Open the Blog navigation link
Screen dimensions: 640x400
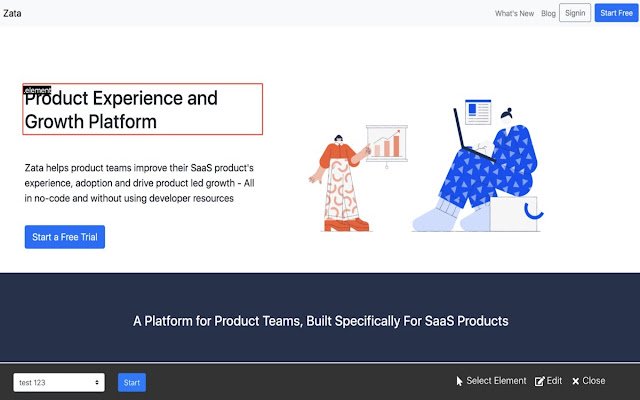548,13
